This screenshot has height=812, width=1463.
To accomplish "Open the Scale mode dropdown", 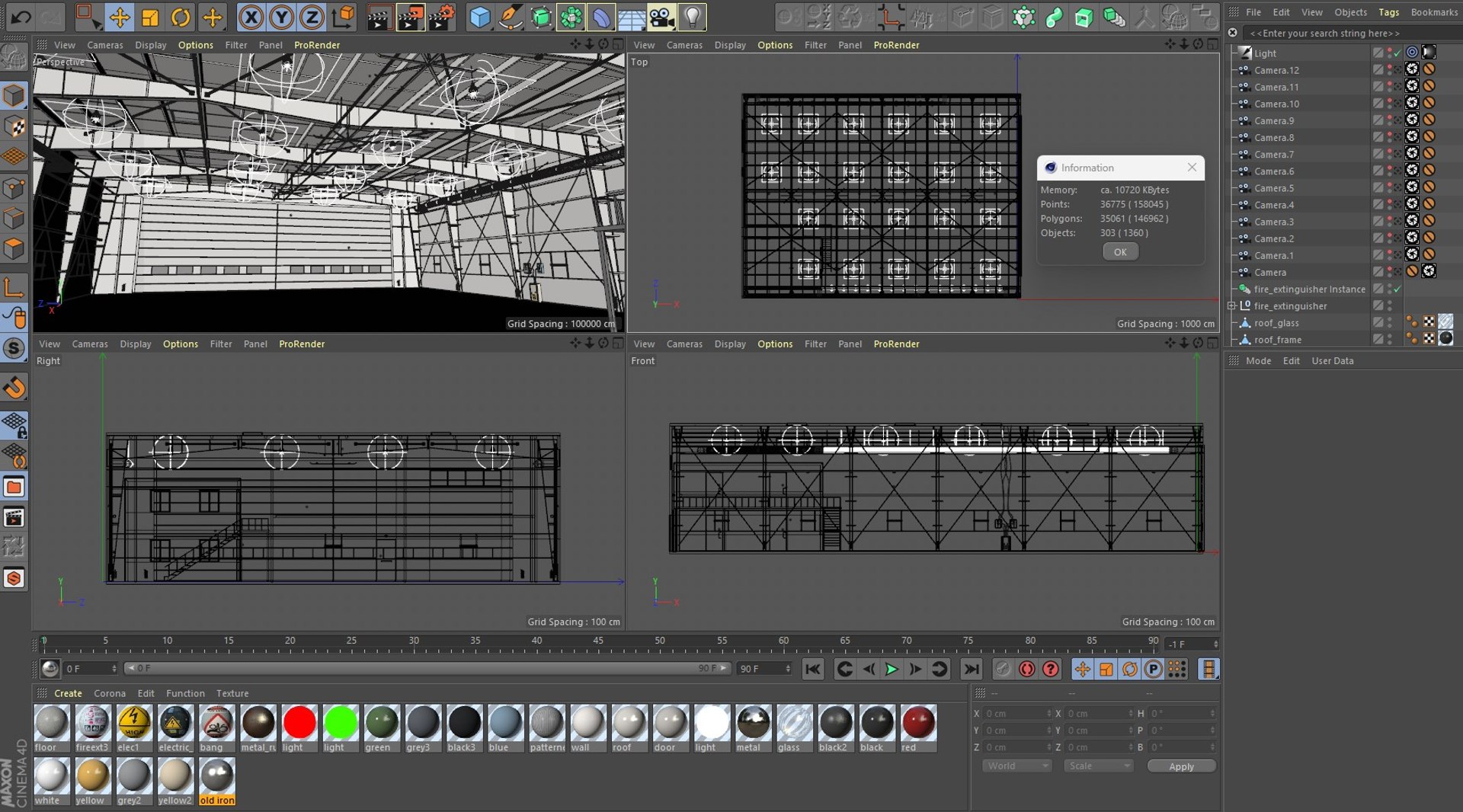I will pos(1098,766).
